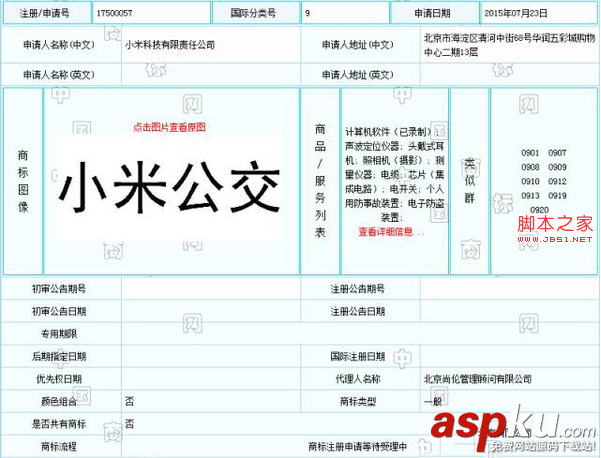Click the 代理人名称 label

click(358, 379)
